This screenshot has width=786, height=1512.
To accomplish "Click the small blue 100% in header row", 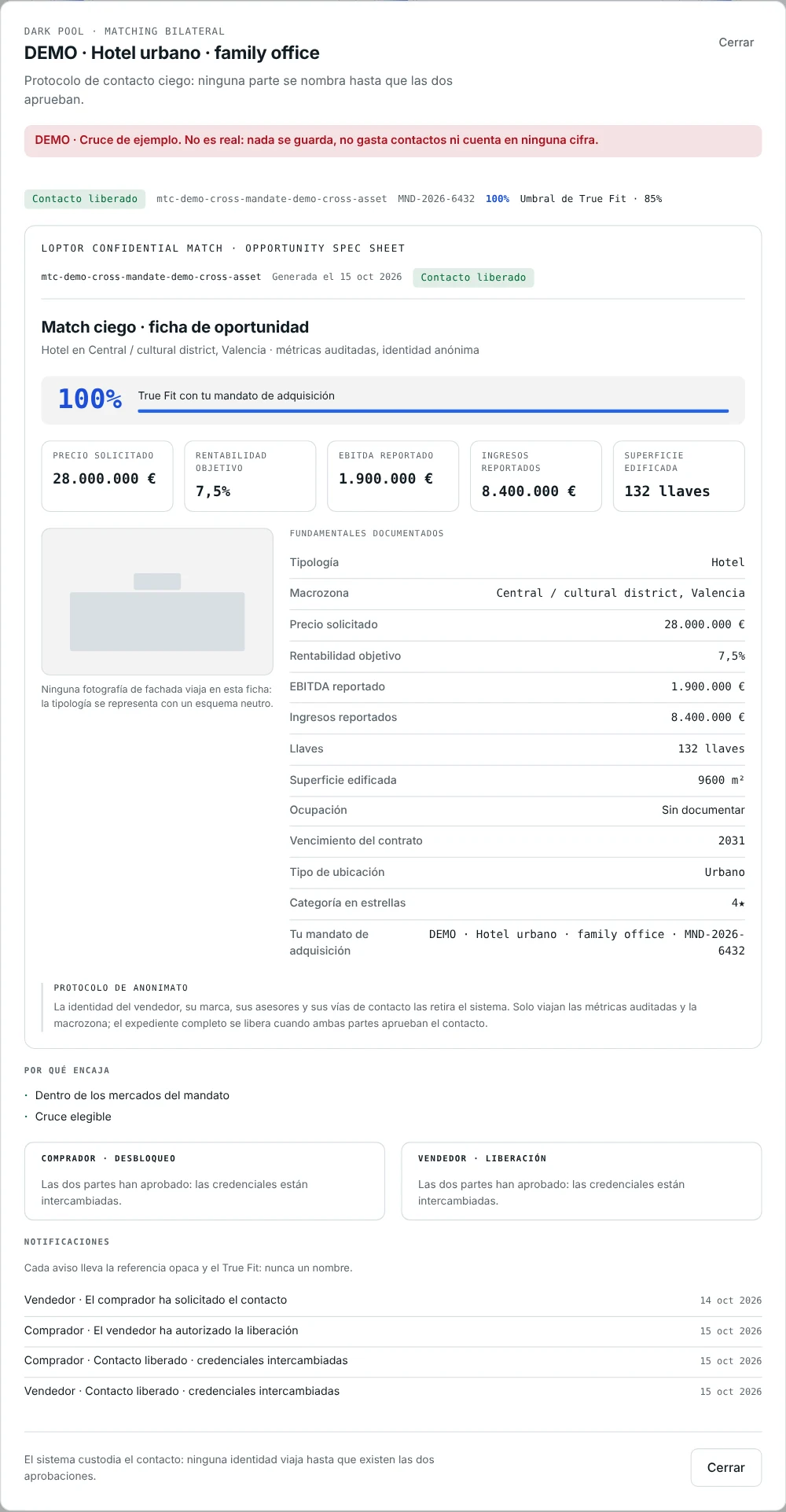I will point(498,199).
